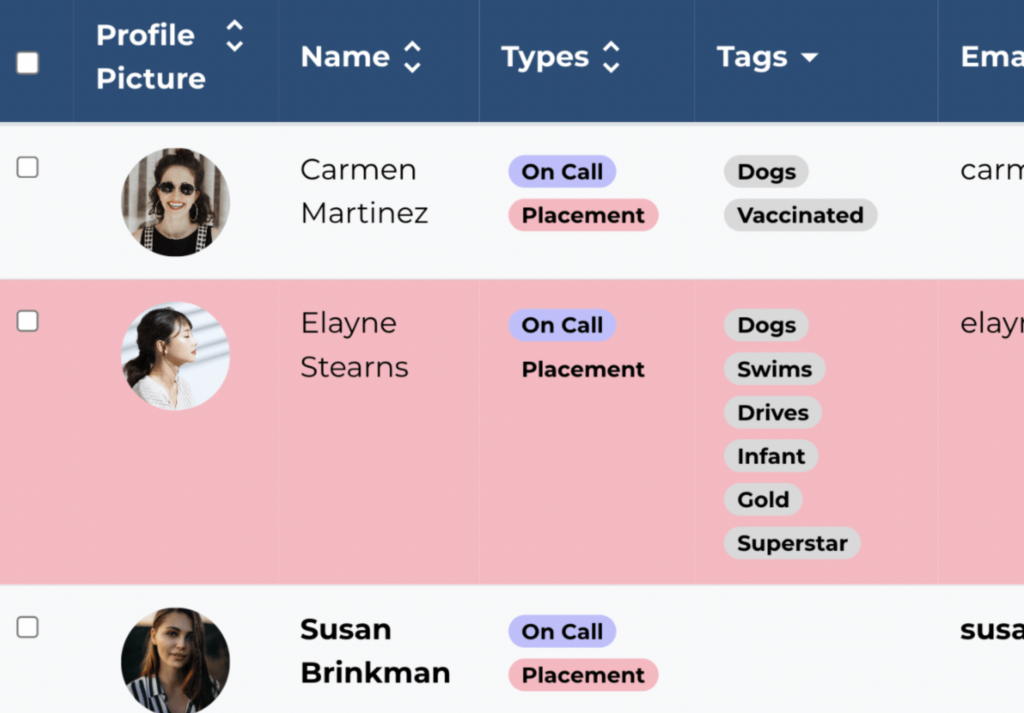Open Carmen Martinez's profile picture
1024x713 pixels.
(x=175, y=202)
